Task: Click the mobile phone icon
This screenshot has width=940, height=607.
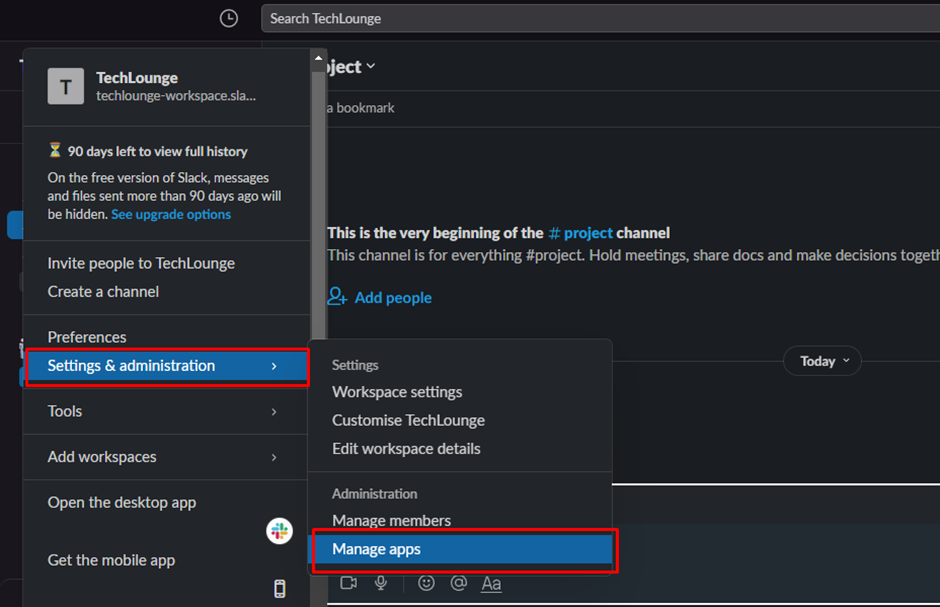Action: pyautogui.click(x=279, y=588)
